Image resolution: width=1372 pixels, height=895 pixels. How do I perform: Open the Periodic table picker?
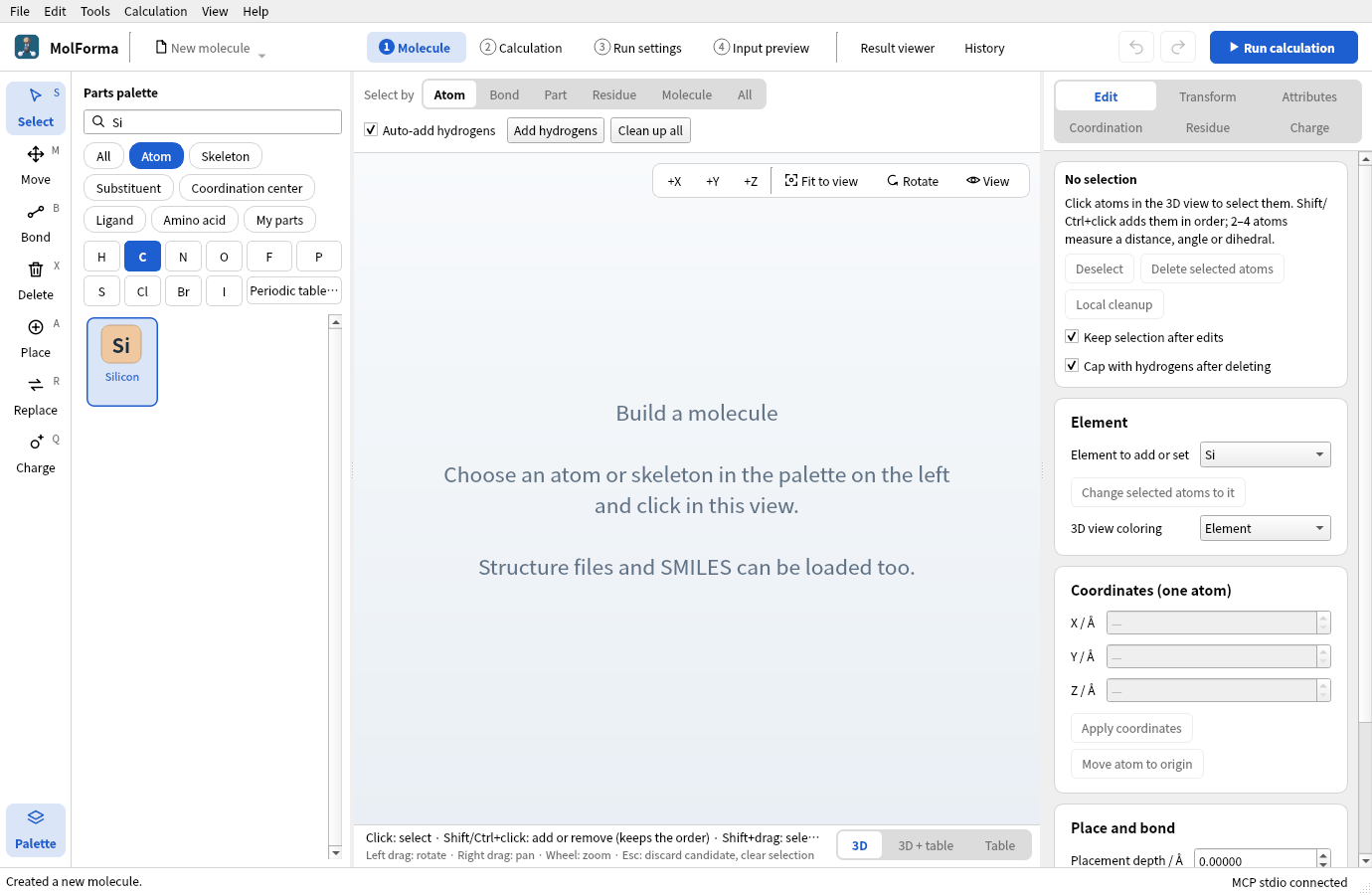(x=294, y=291)
